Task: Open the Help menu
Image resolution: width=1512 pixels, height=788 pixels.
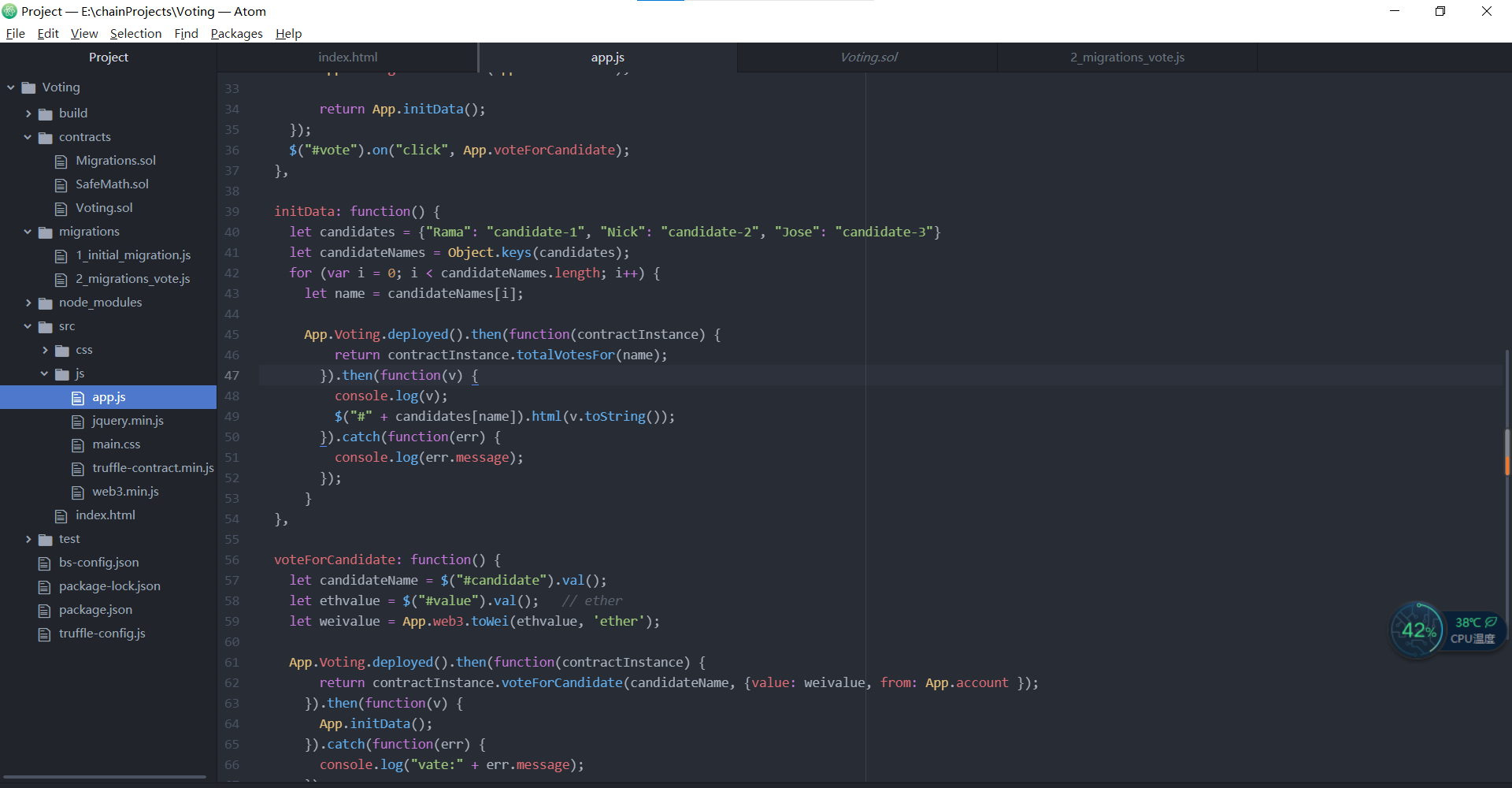Action: point(288,33)
